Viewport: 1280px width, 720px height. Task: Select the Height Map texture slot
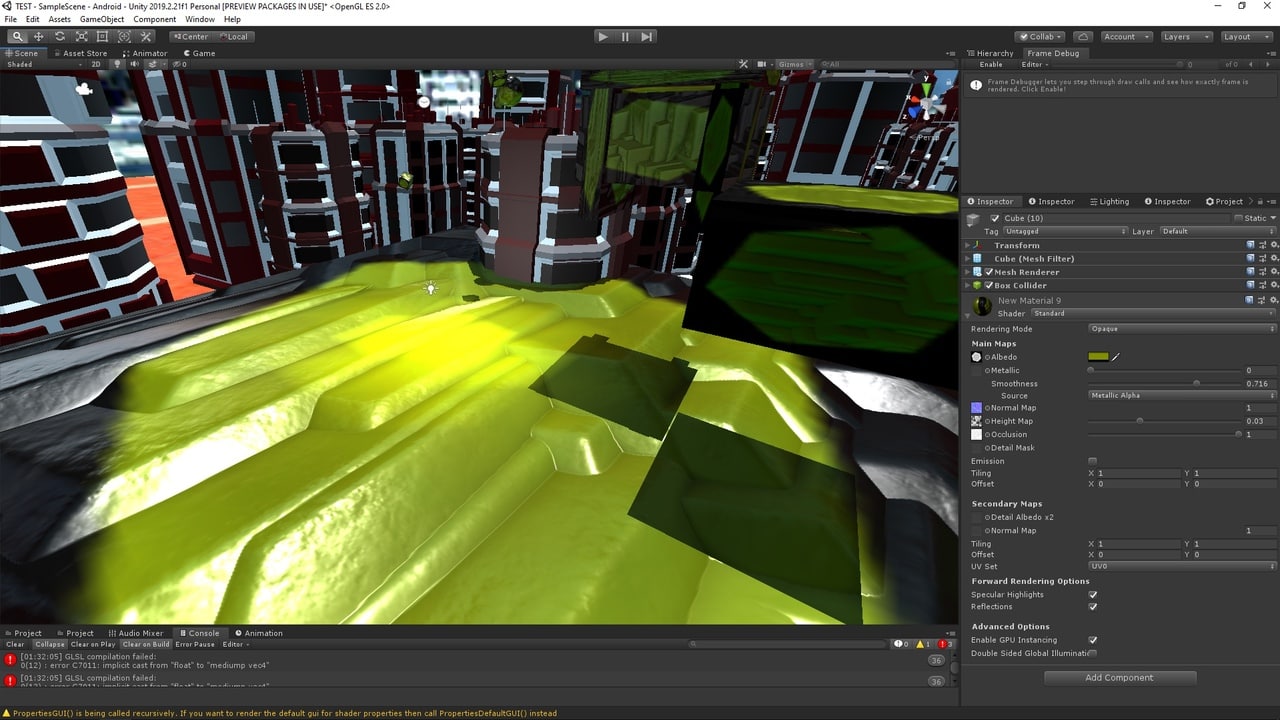coord(977,421)
